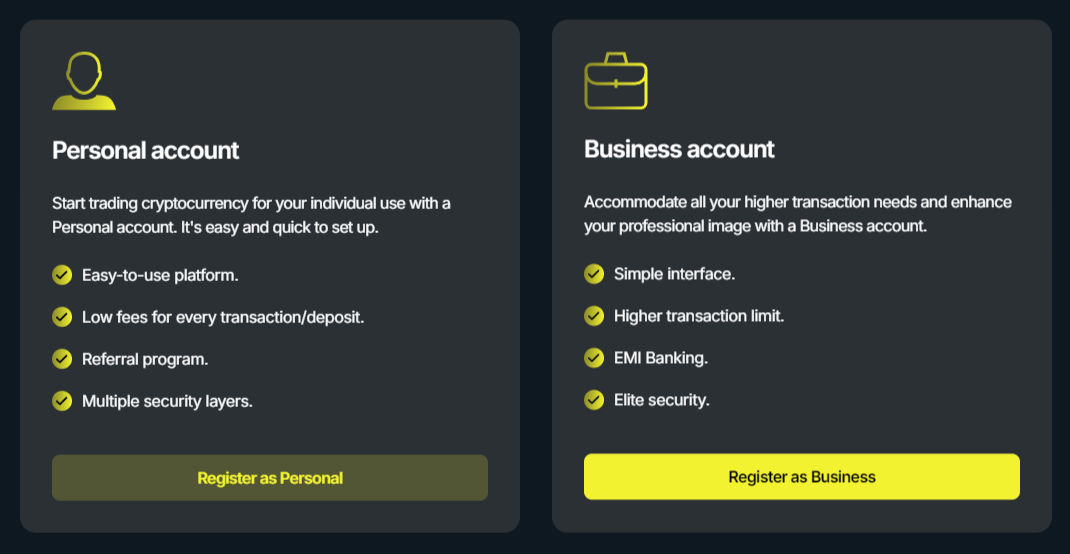Click checkmark icon beside Easy-to-use platform
The image size is (1070, 554).
point(62,274)
